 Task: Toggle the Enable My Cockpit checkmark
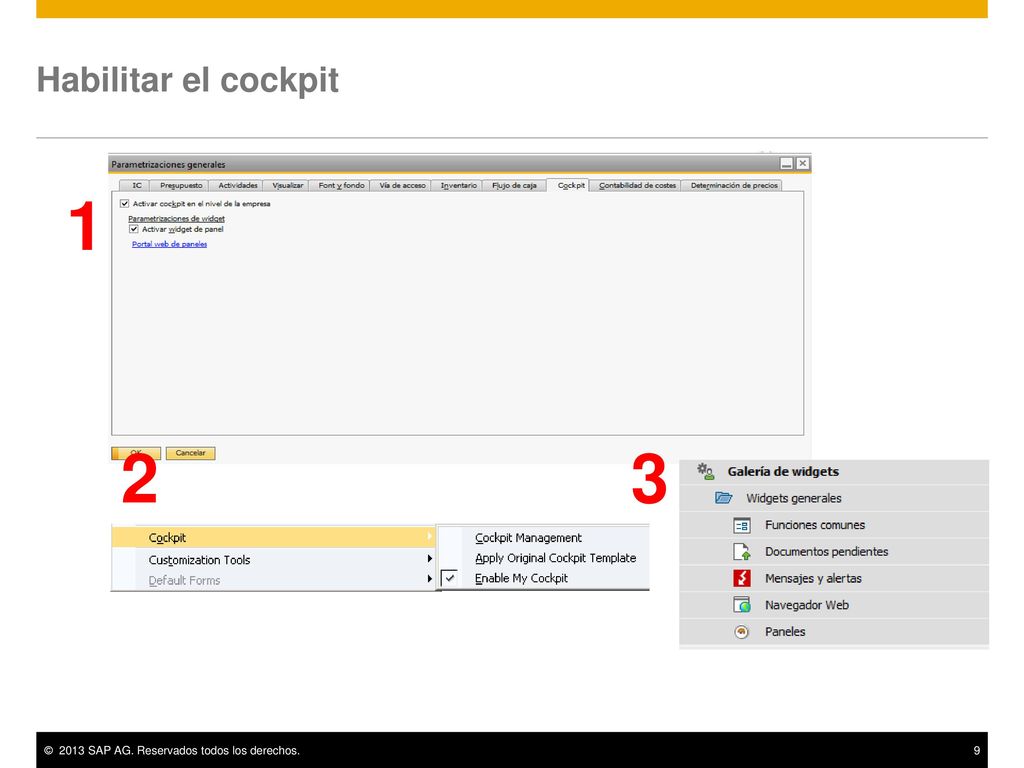click(x=449, y=578)
